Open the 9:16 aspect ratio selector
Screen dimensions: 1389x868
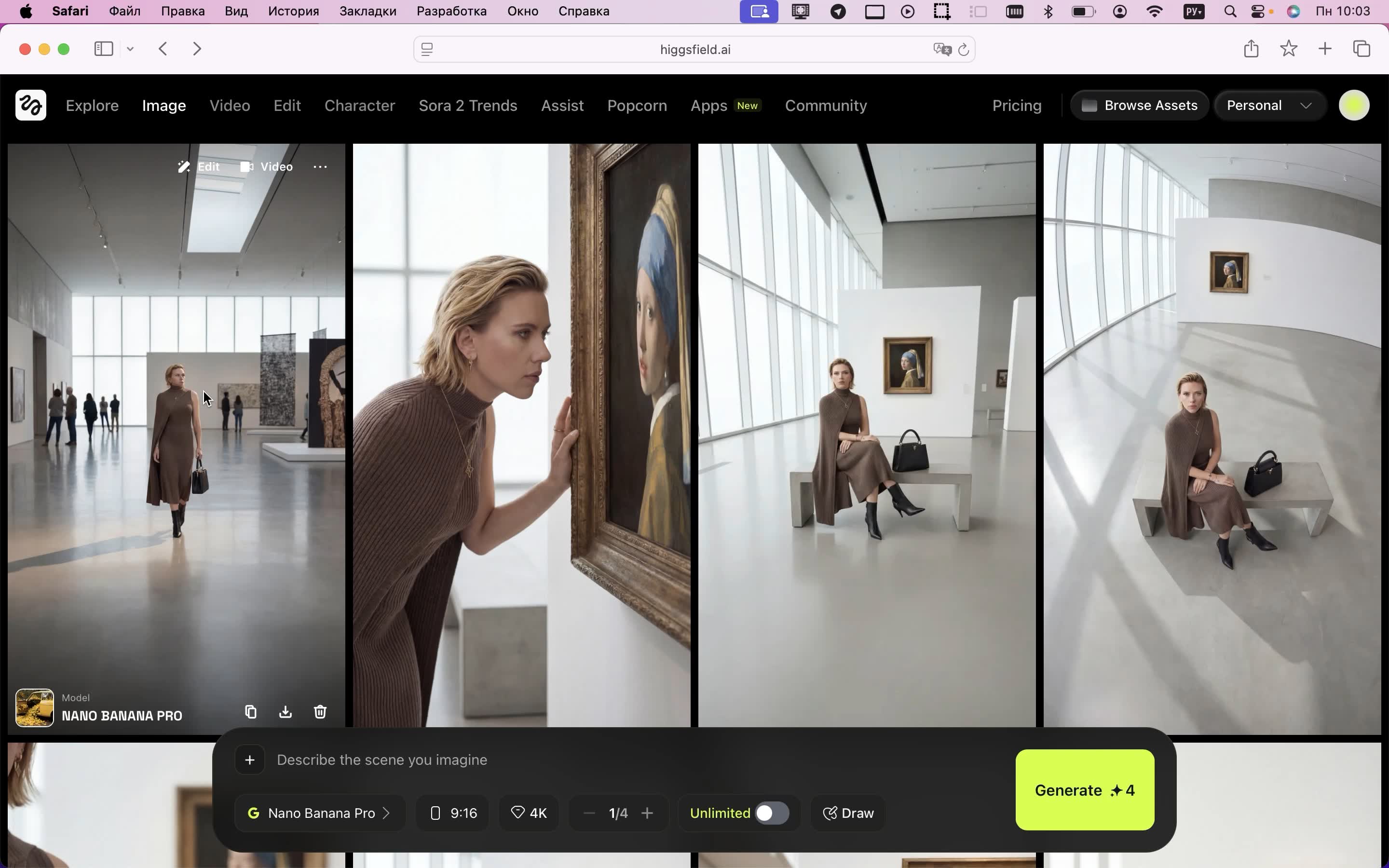453,813
